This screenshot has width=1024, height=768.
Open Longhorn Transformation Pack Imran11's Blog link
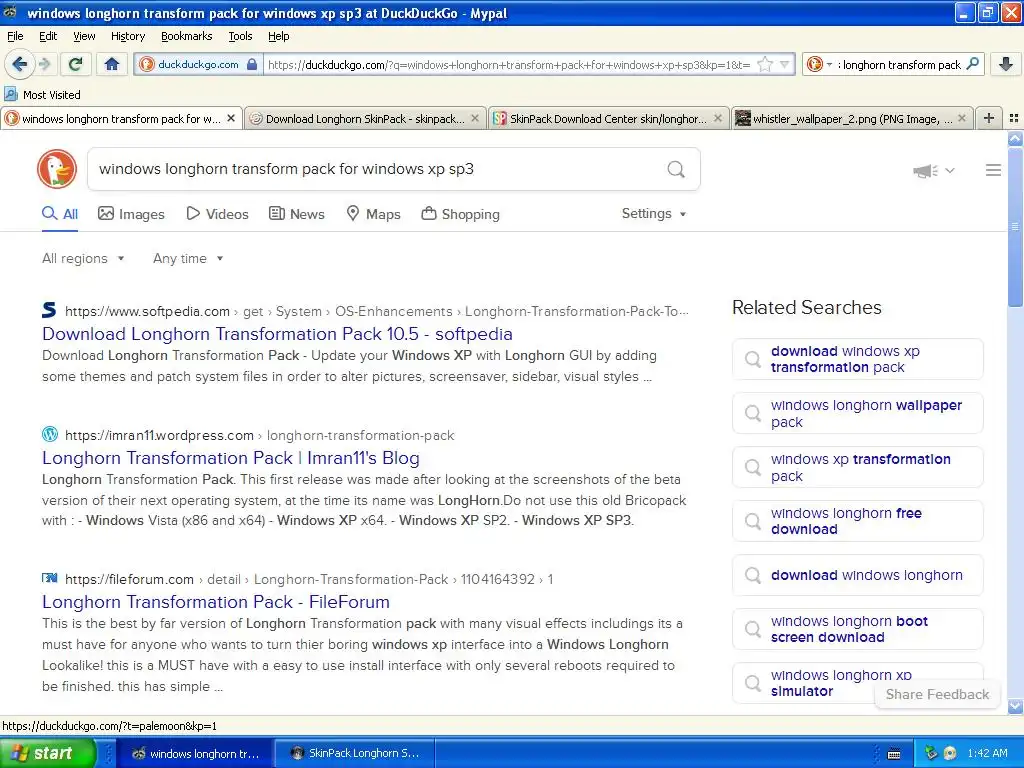click(x=231, y=458)
